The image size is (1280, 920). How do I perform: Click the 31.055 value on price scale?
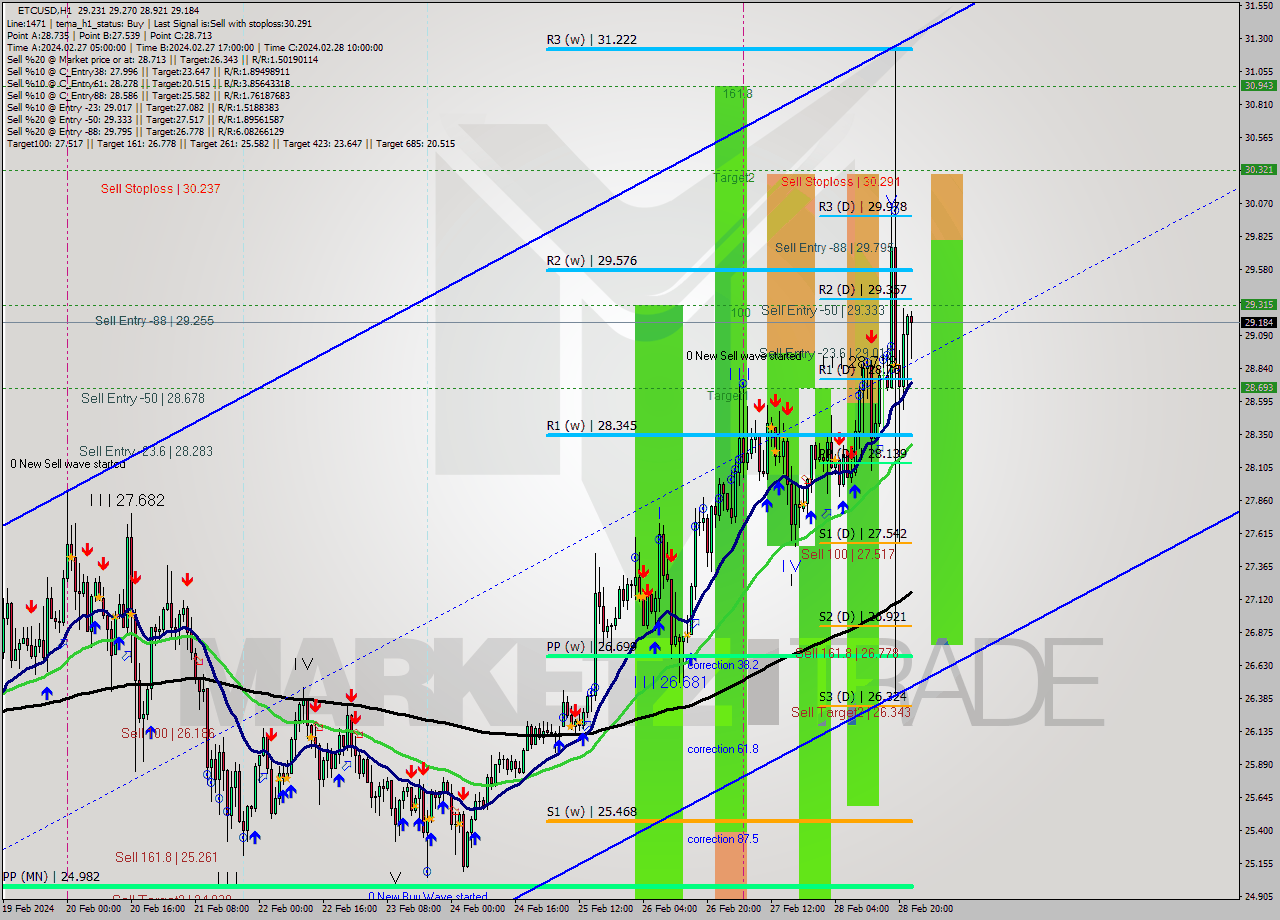pyautogui.click(x=1258, y=71)
